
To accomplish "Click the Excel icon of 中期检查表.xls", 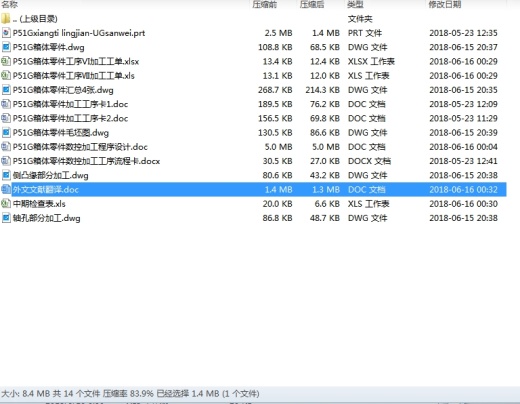I will coord(6,204).
